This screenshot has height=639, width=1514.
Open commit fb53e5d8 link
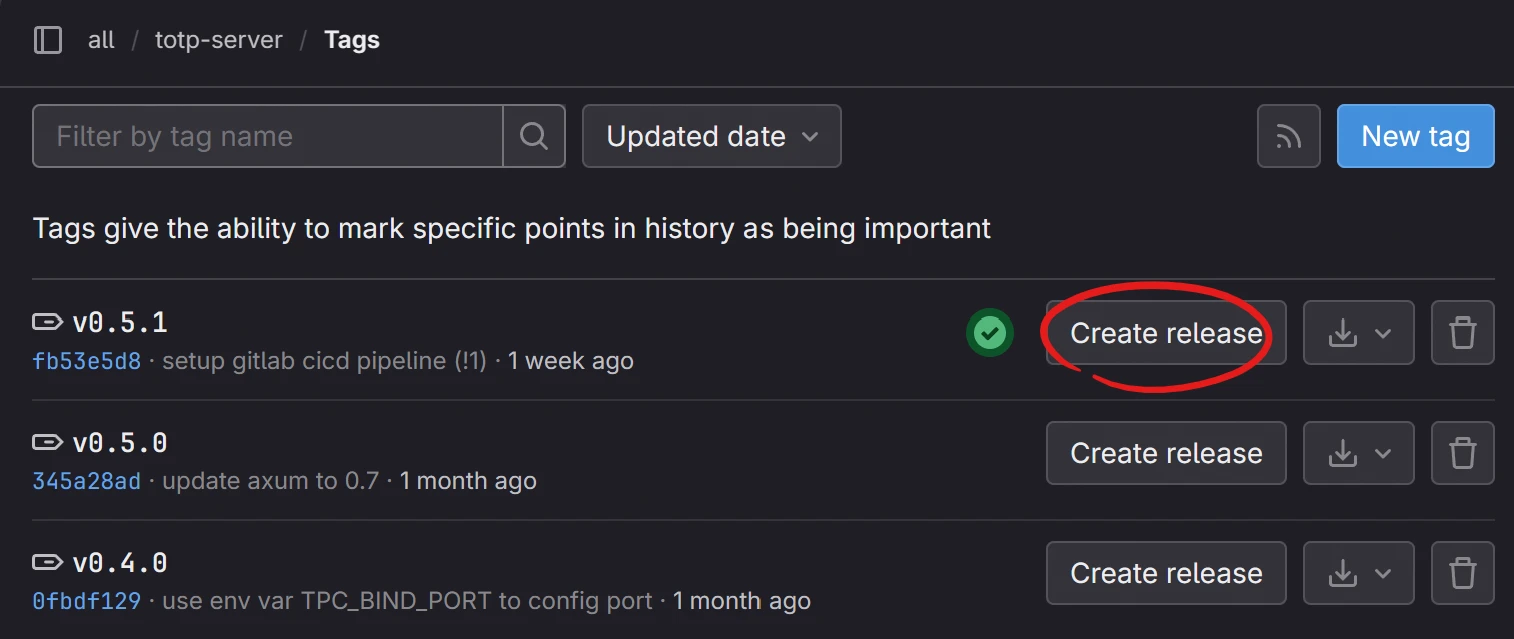(86, 361)
